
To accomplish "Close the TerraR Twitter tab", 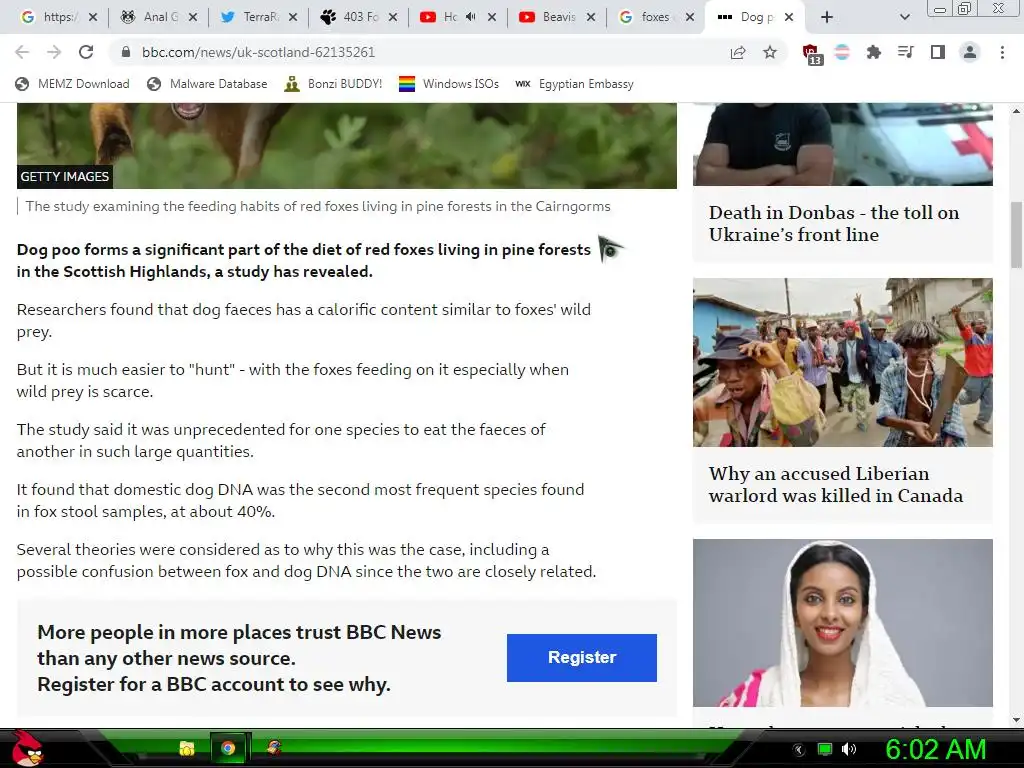I will click(293, 18).
